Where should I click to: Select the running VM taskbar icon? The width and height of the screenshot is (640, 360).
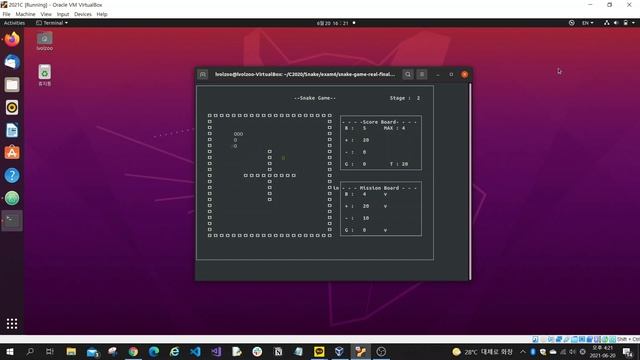coord(360,352)
